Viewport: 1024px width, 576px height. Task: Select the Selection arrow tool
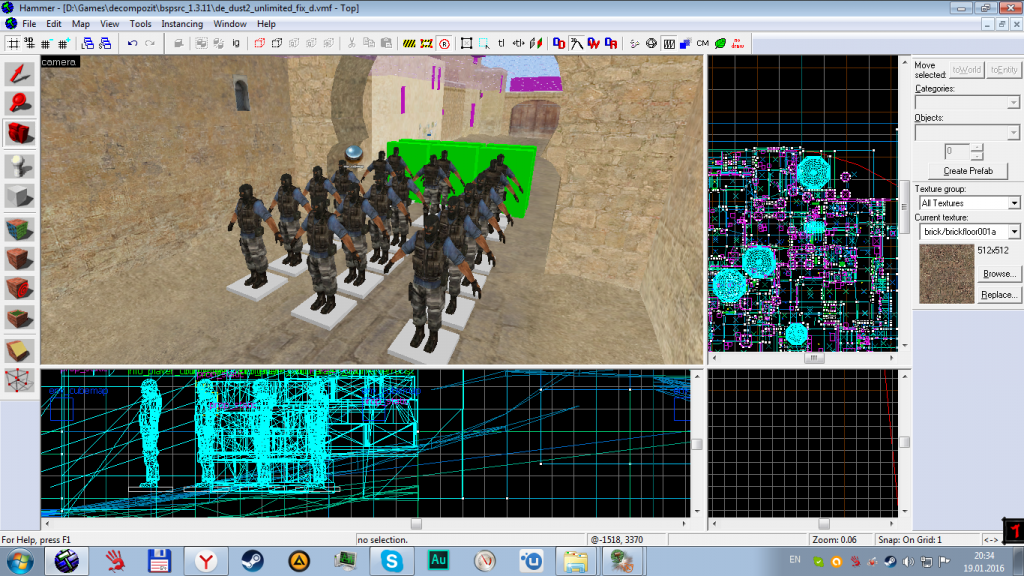click(20, 73)
